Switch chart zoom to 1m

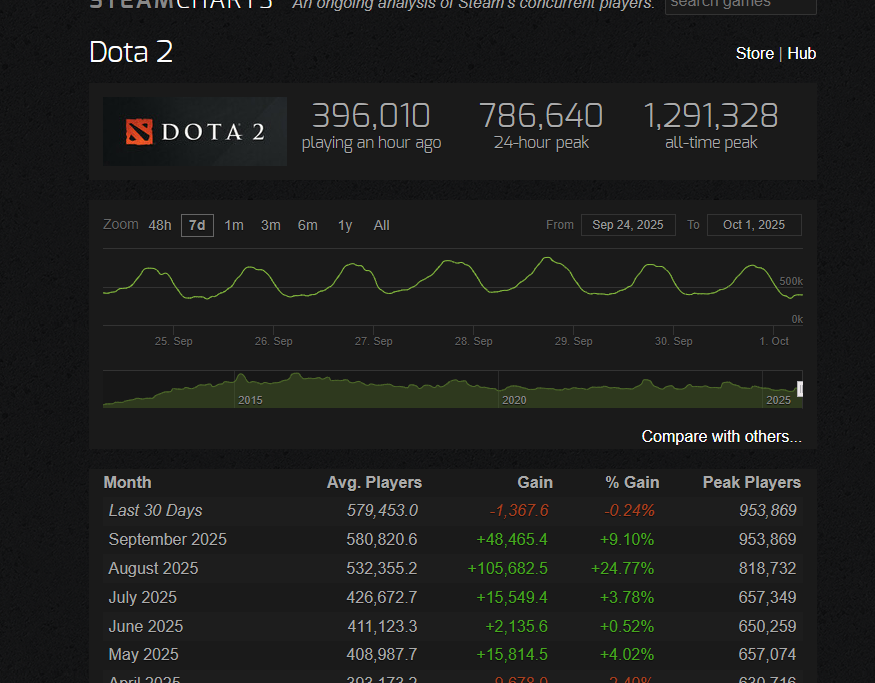[x=234, y=225]
